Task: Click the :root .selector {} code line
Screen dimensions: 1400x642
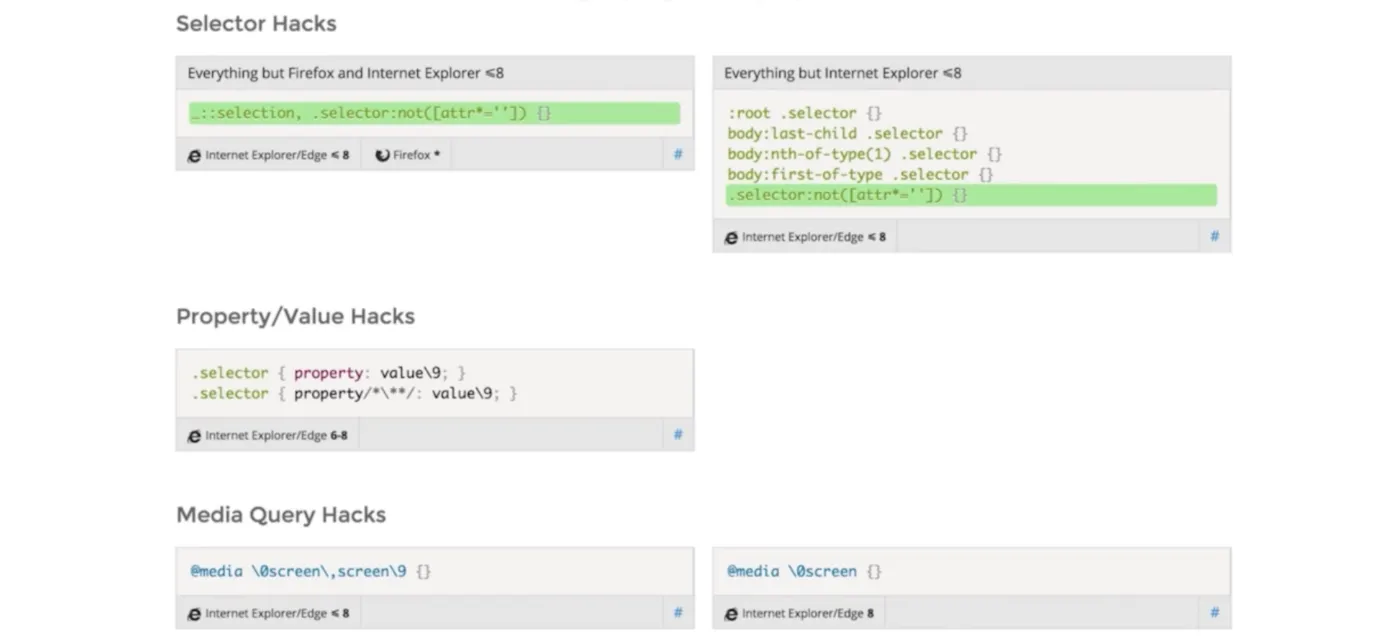Action: pyautogui.click(x=805, y=113)
